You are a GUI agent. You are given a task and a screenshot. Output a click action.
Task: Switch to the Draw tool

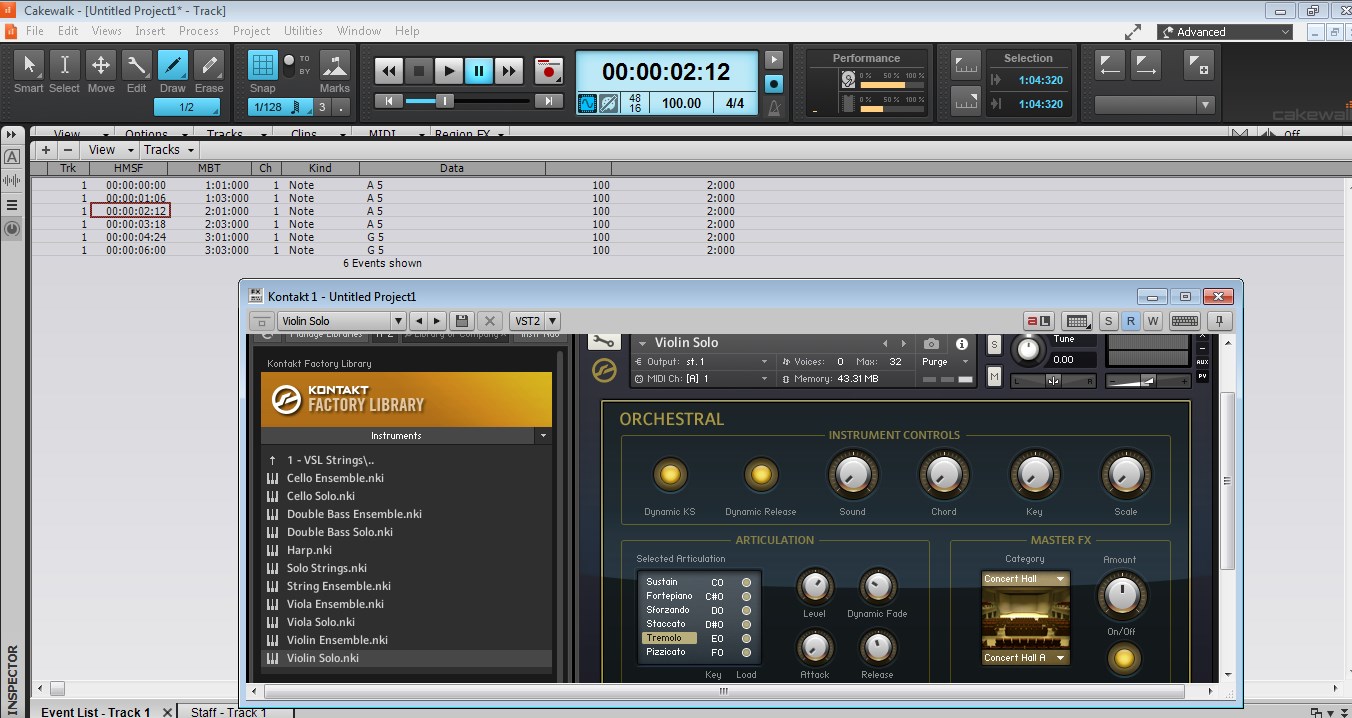(x=173, y=66)
